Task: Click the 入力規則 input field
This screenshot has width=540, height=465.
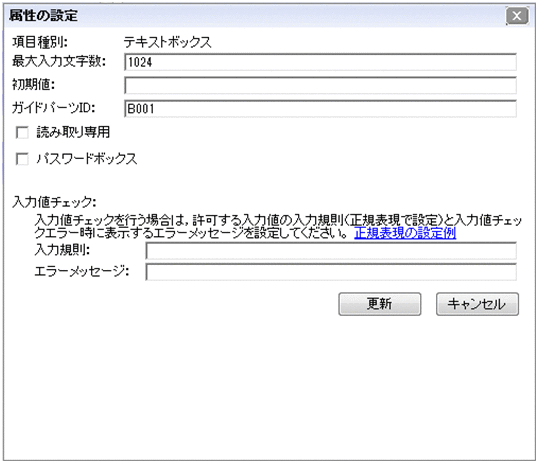Action: pos(331,251)
